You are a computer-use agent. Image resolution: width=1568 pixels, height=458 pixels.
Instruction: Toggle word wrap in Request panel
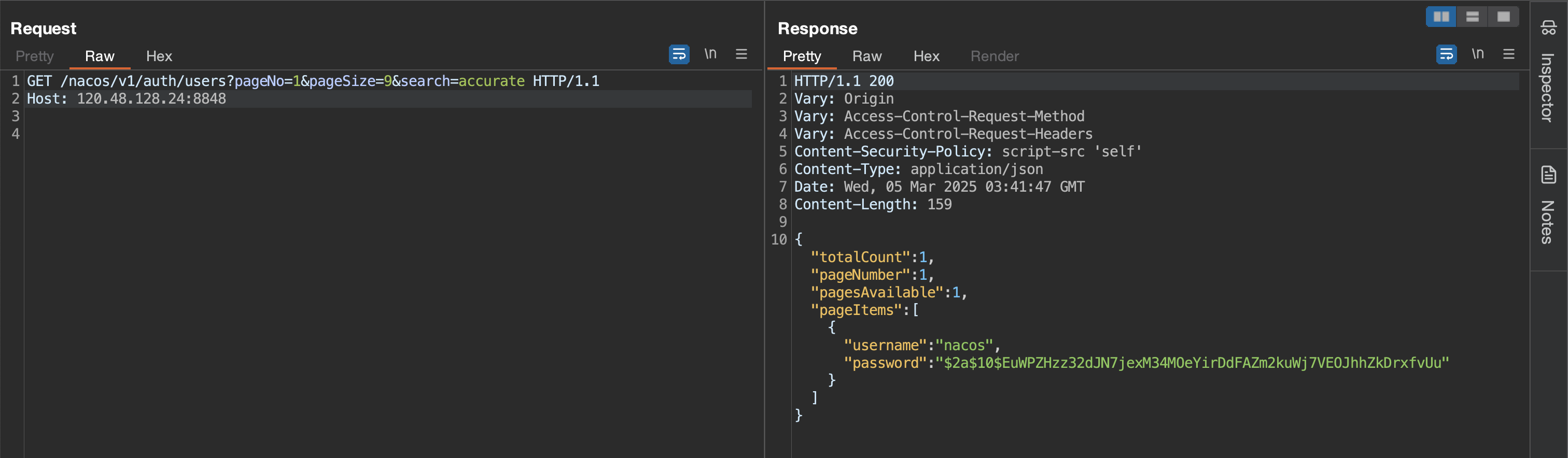coord(679,54)
